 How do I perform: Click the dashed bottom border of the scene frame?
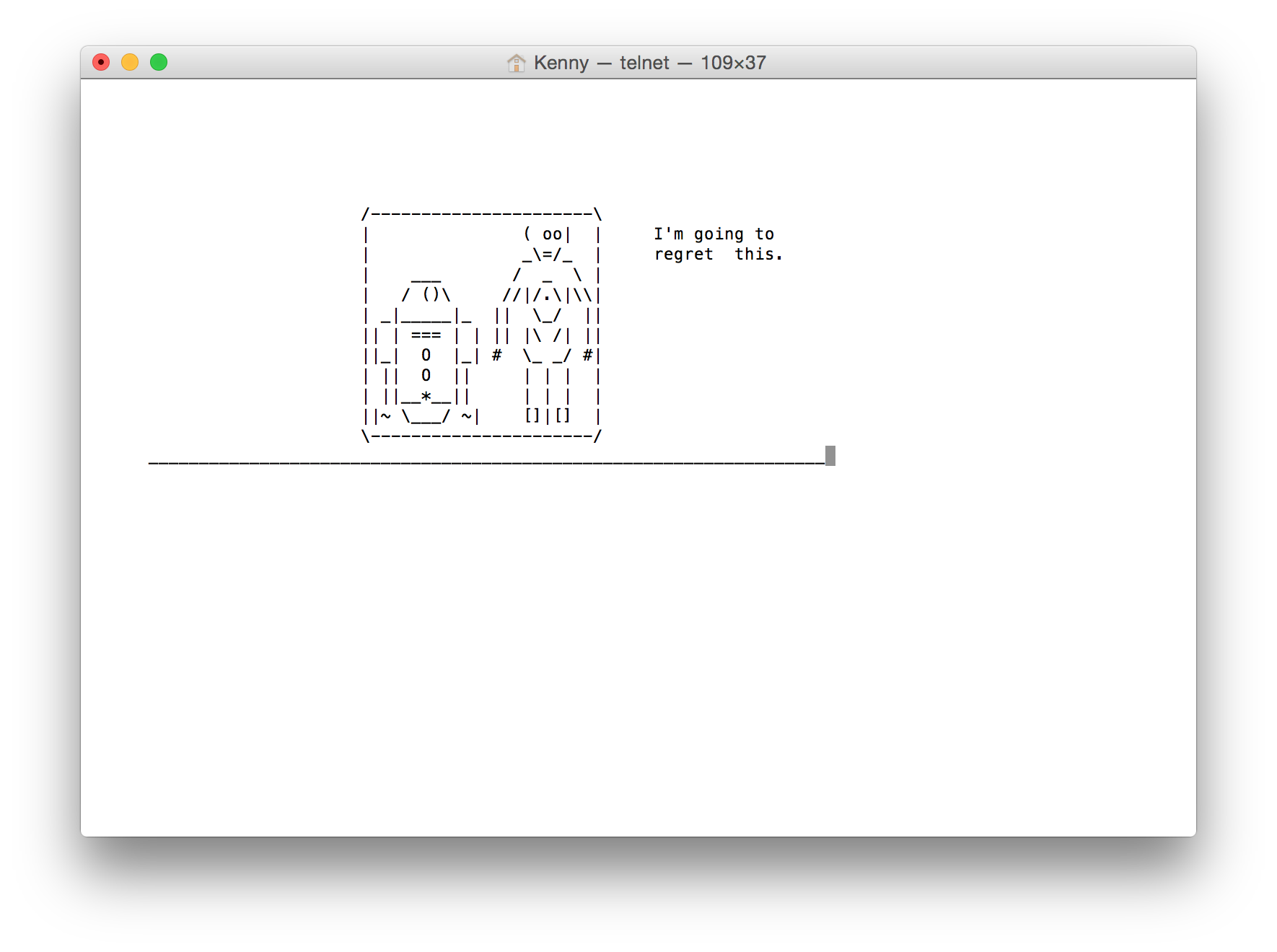pyautogui.click(x=482, y=435)
